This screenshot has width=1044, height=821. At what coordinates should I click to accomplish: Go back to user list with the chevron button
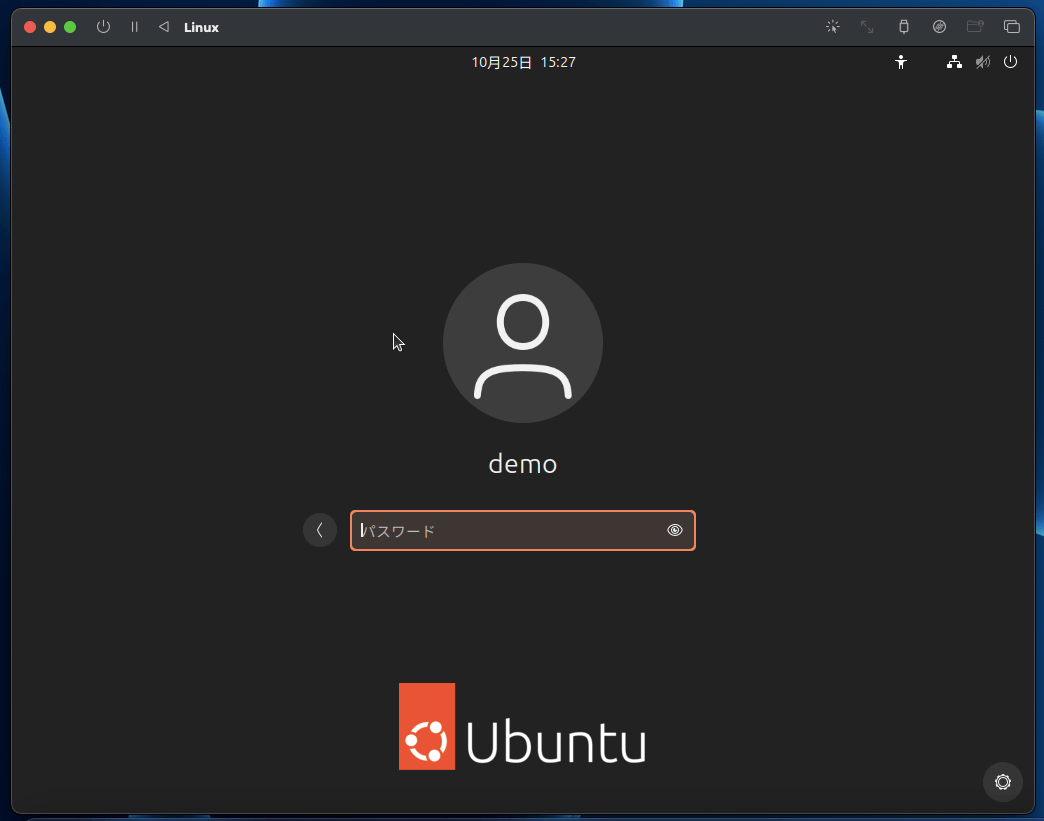(x=320, y=530)
